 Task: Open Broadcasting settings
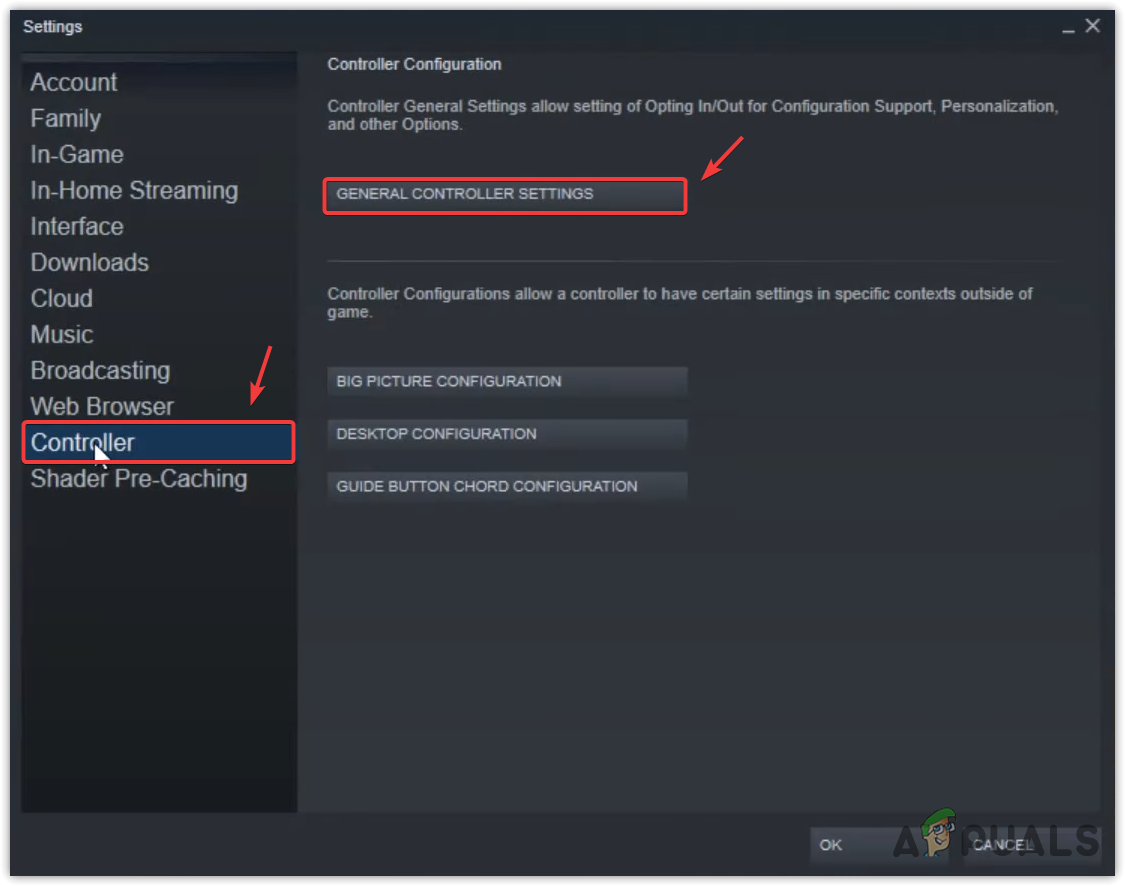(159, 371)
